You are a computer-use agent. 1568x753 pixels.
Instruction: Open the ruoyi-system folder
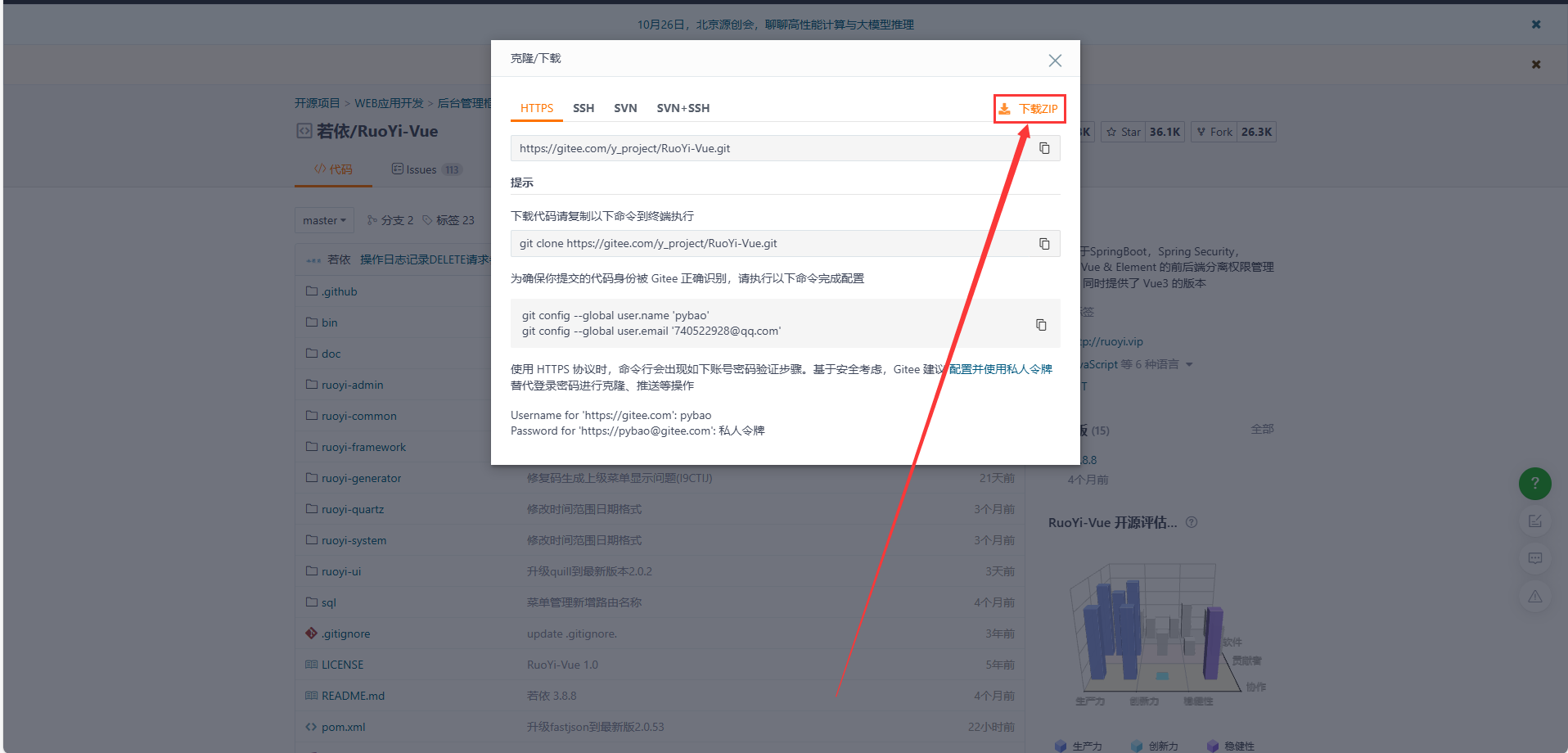coord(354,540)
